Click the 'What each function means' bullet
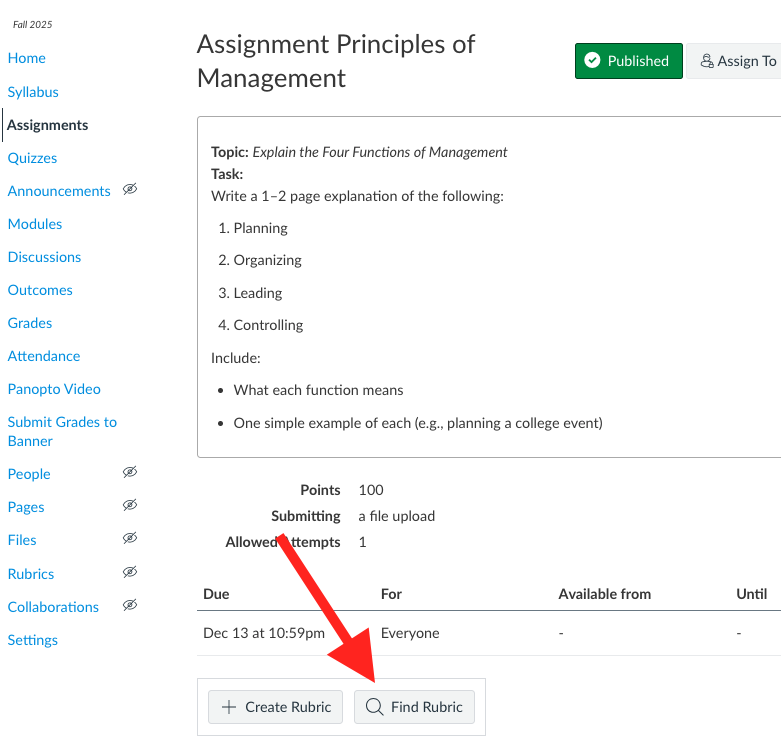Screen dimensions: 781x748 point(318,390)
